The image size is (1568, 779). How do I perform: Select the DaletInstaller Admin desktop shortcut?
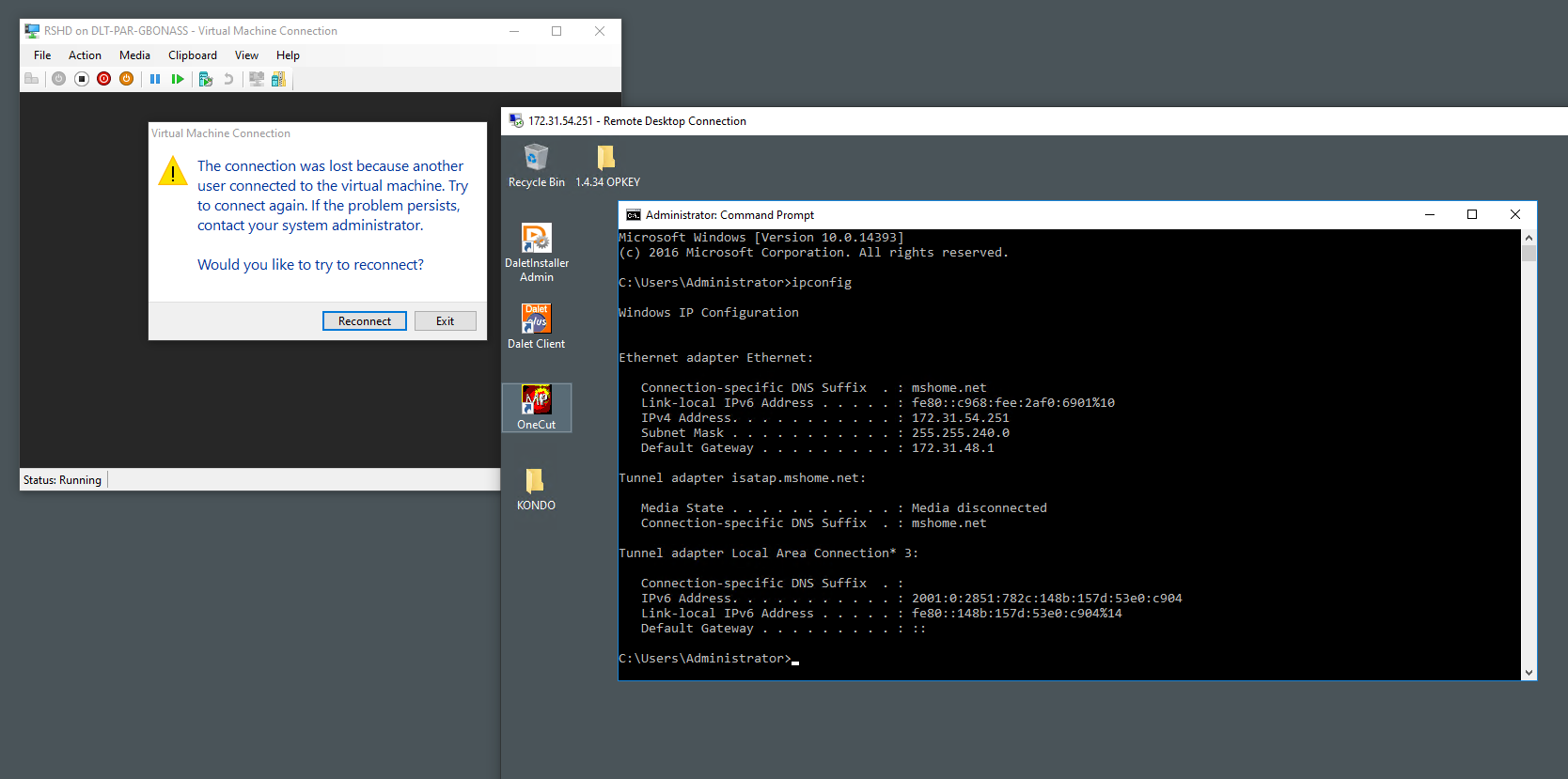point(537,252)
